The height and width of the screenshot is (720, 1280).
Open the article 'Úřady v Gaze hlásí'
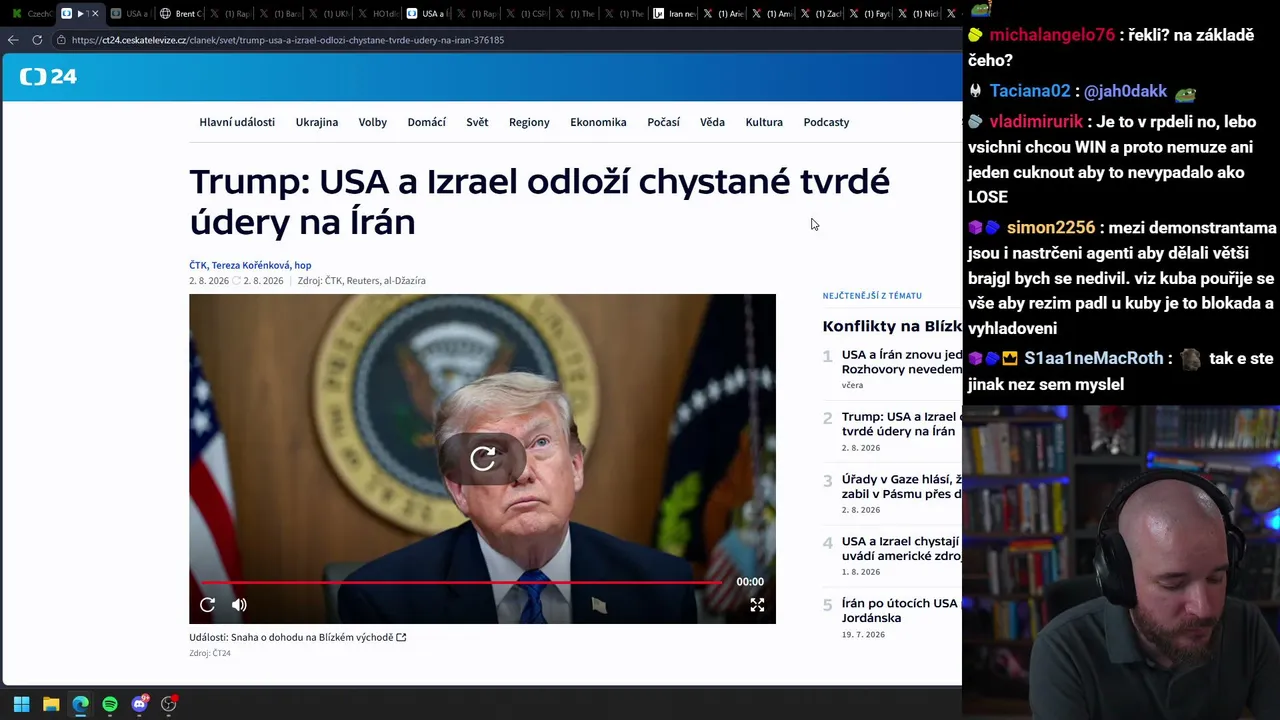901,486
